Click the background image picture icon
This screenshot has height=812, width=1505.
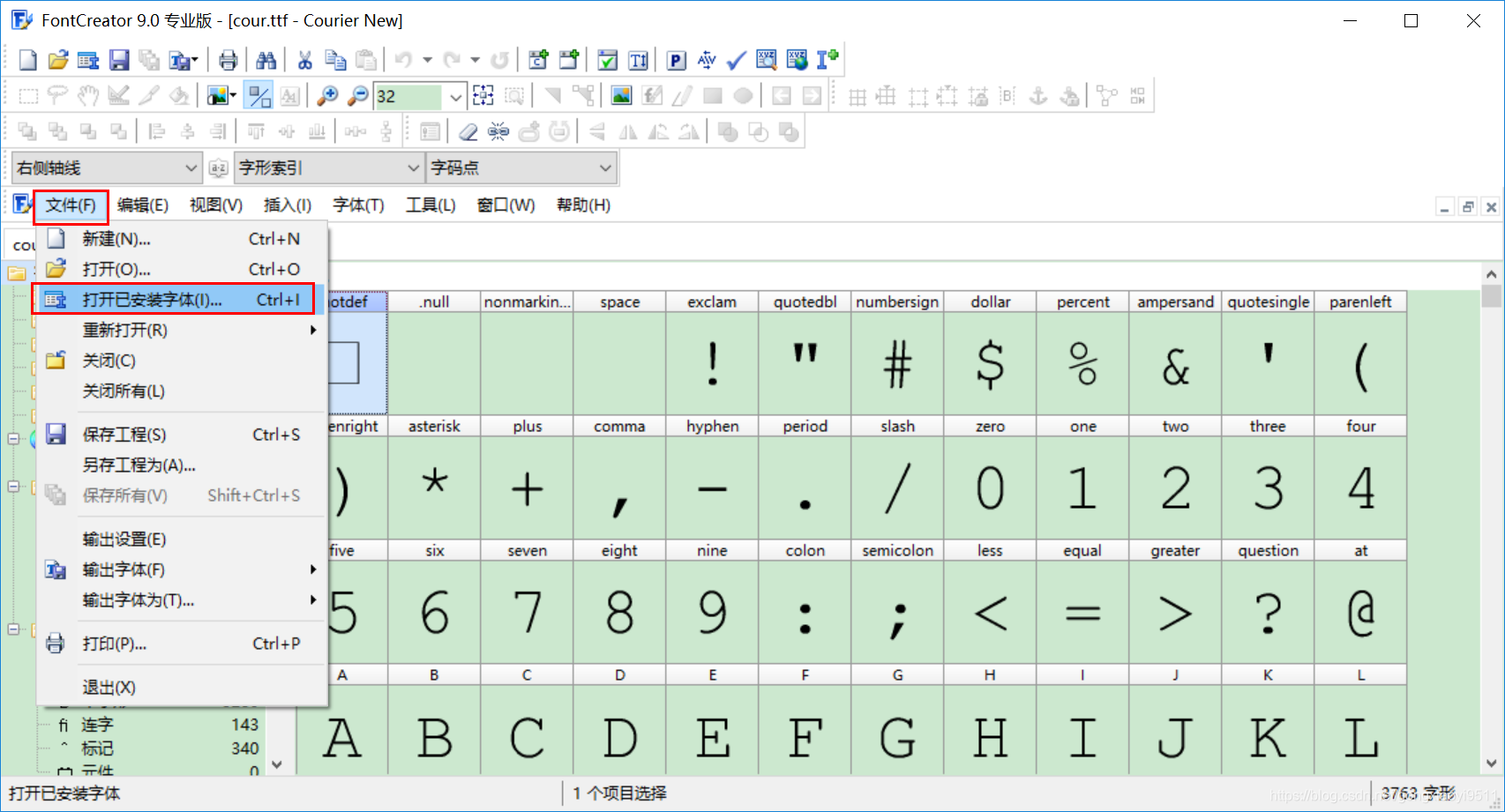[x=622, y=96]
